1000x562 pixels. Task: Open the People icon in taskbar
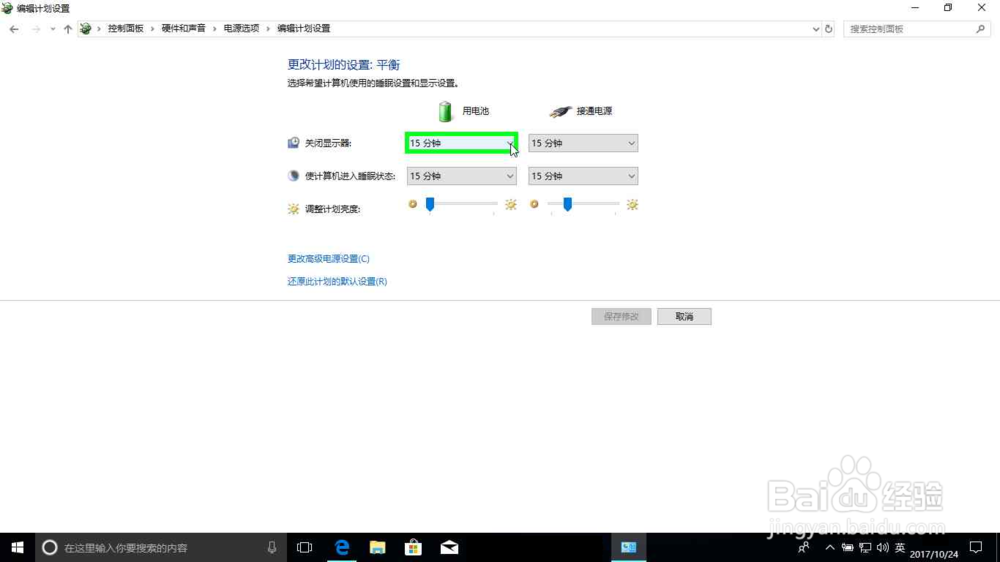804,547
